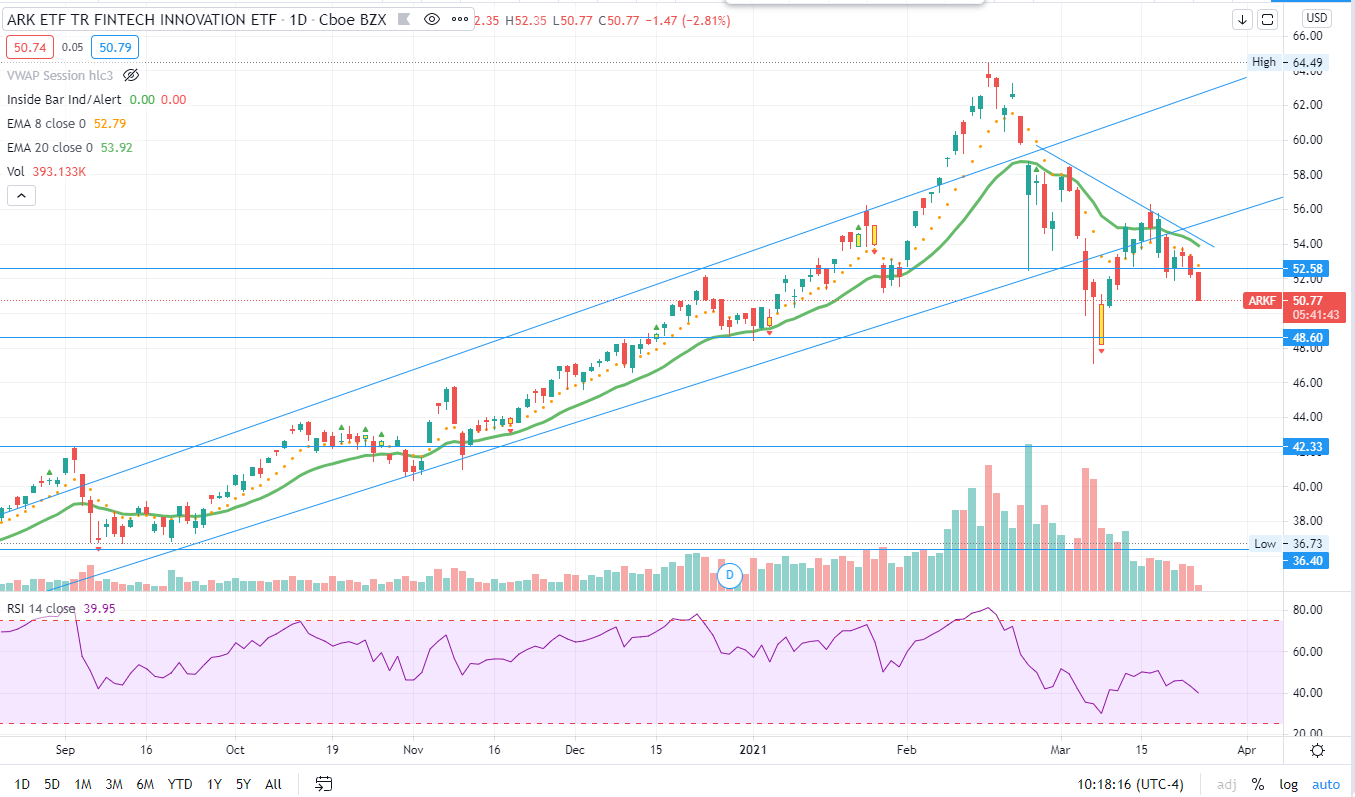Open the USD currency selector
Image resolution: width=1355 pixels, height=797 pixels.
(x=1316, y=18)
